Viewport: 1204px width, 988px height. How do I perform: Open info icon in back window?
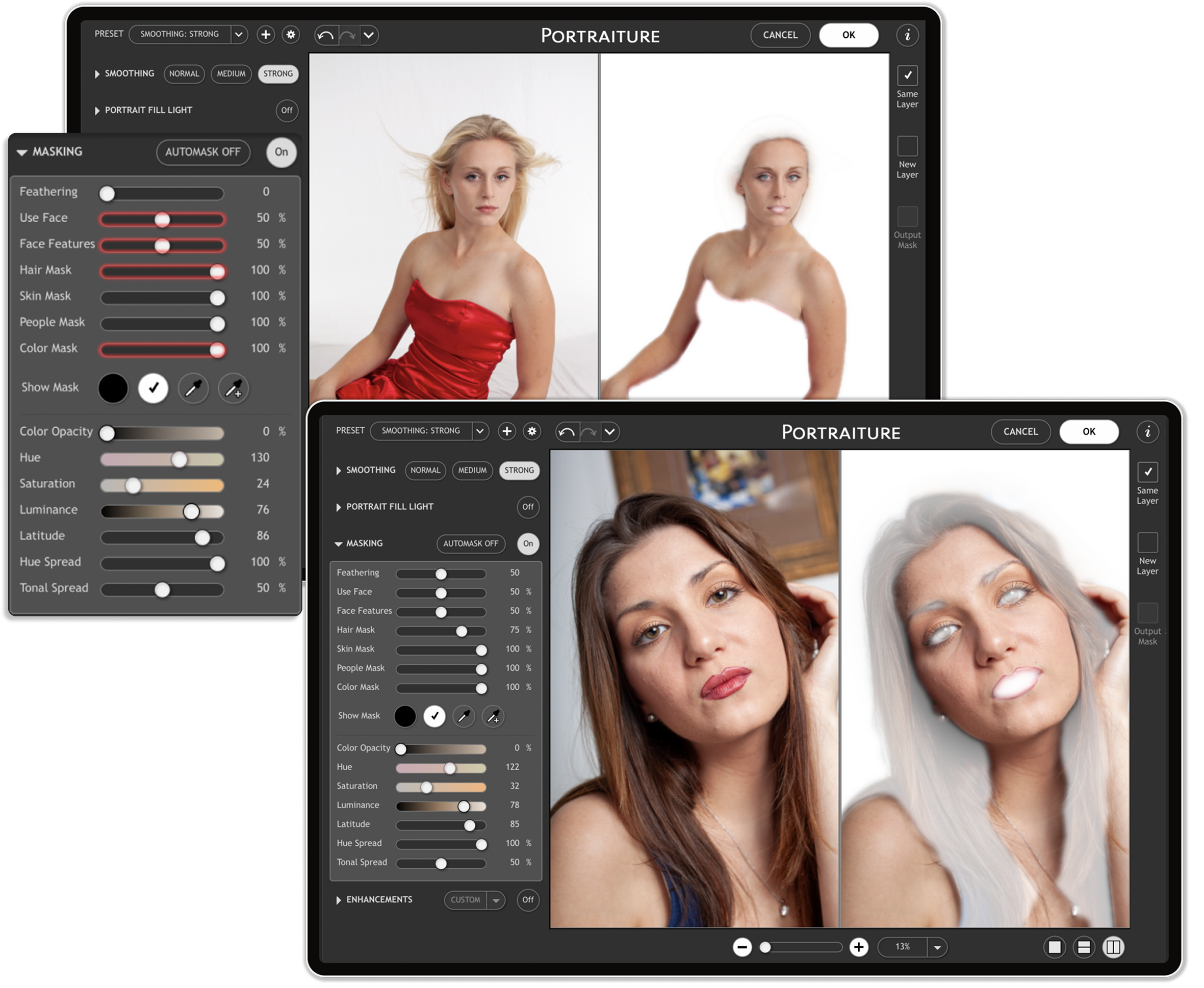pyautogui.click(x=907, y=35)
